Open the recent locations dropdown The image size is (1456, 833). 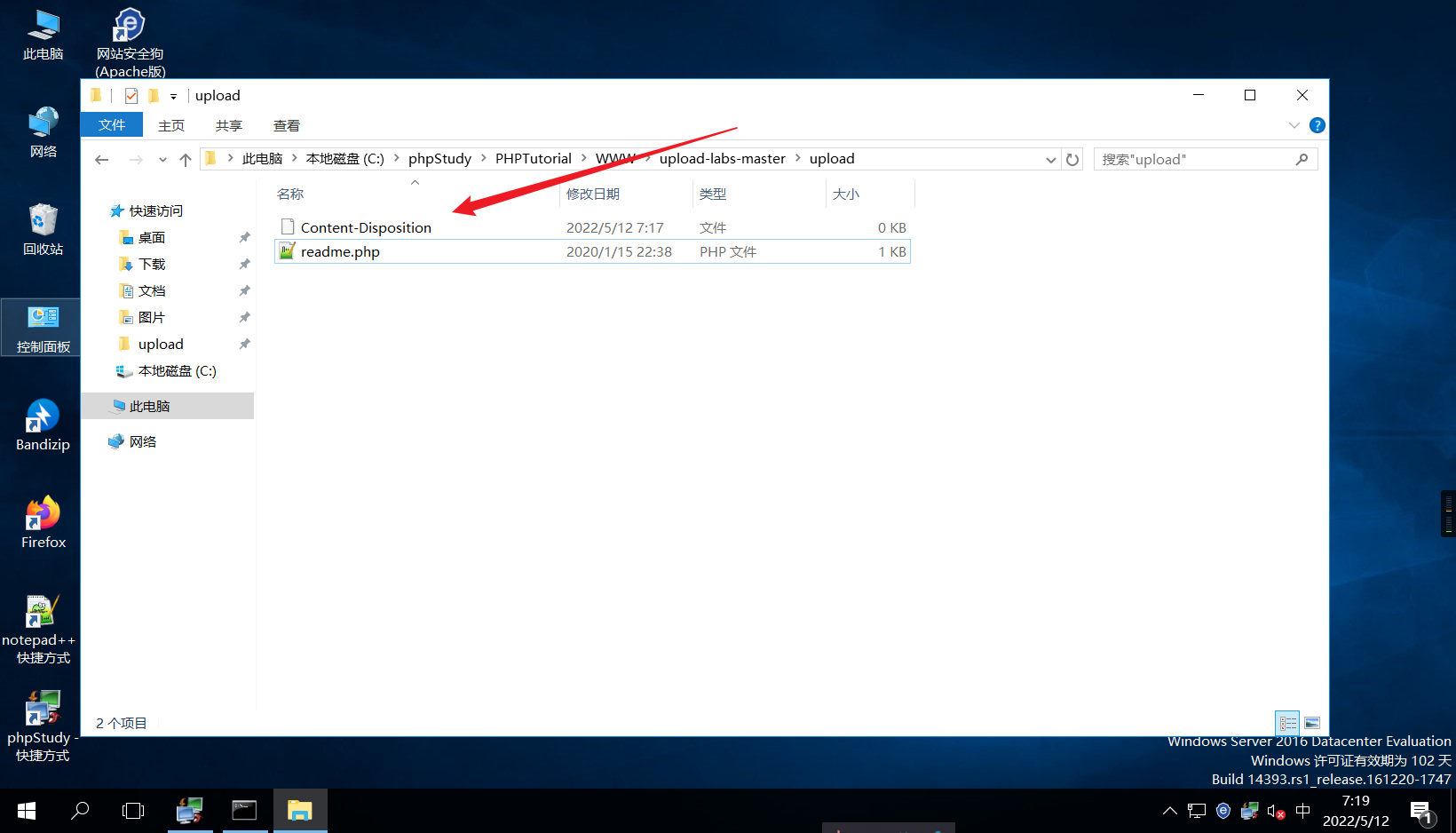point(162,160)
